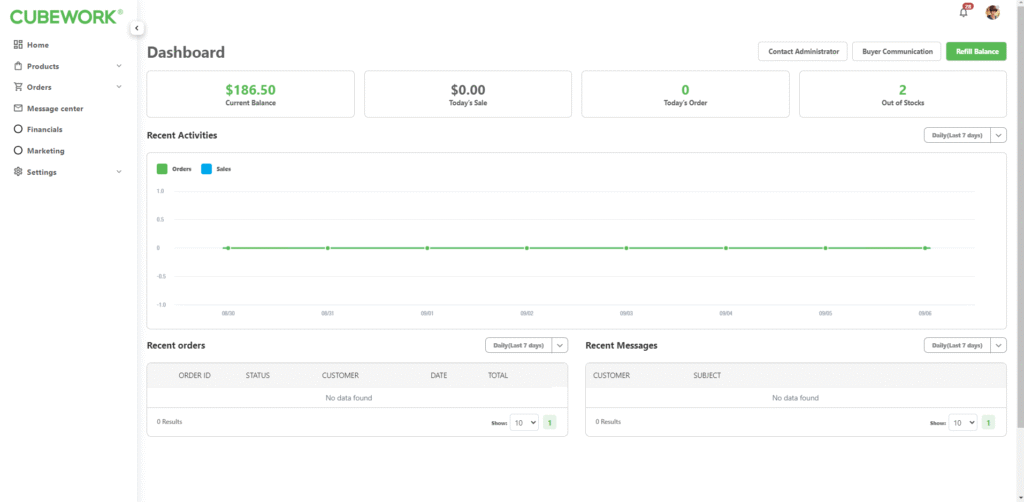Click the Message center envelope icon
Viewport: 1024px width, 502px height.
click(x=18, y=108)
